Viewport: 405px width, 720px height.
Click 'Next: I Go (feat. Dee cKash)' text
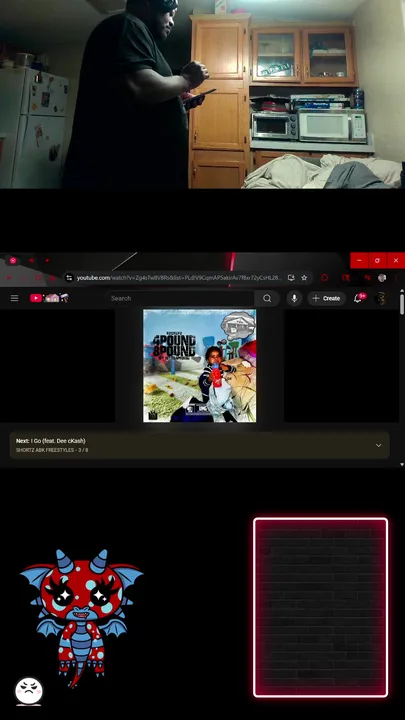coord(51,441)
